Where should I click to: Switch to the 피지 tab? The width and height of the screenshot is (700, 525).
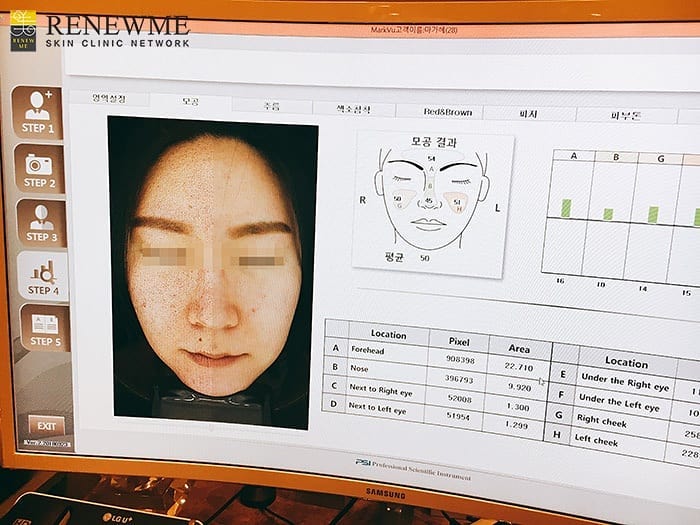click(x=529, y=114)
